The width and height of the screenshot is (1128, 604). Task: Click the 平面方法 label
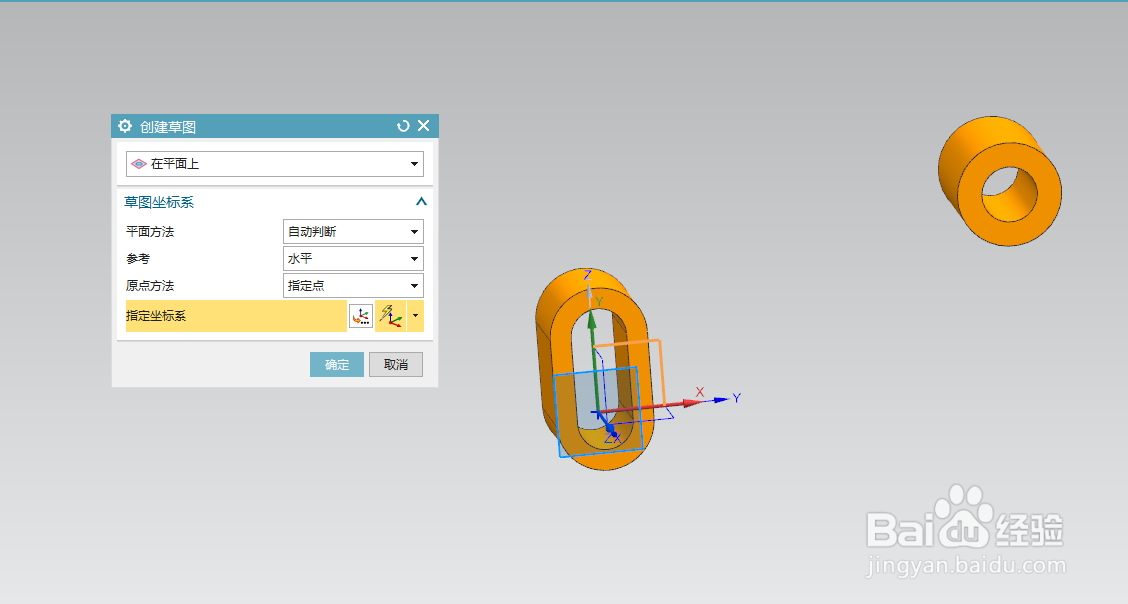[x=150, y=232]
